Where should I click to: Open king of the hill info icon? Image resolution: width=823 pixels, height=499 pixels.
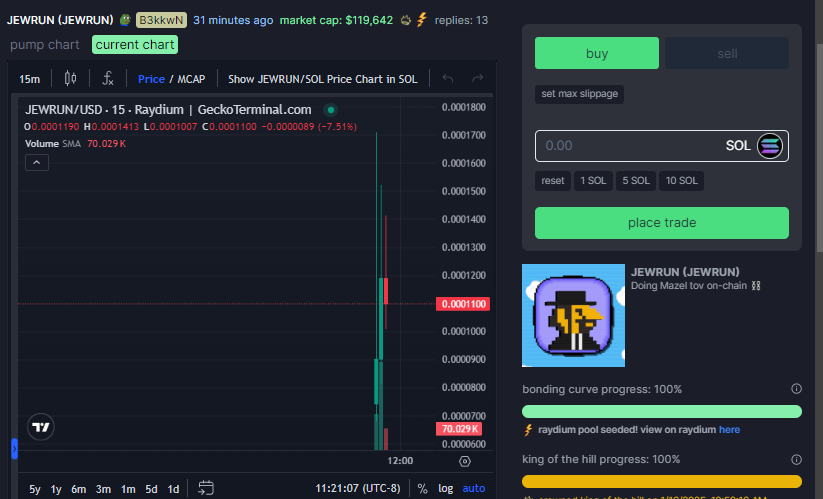796,460
